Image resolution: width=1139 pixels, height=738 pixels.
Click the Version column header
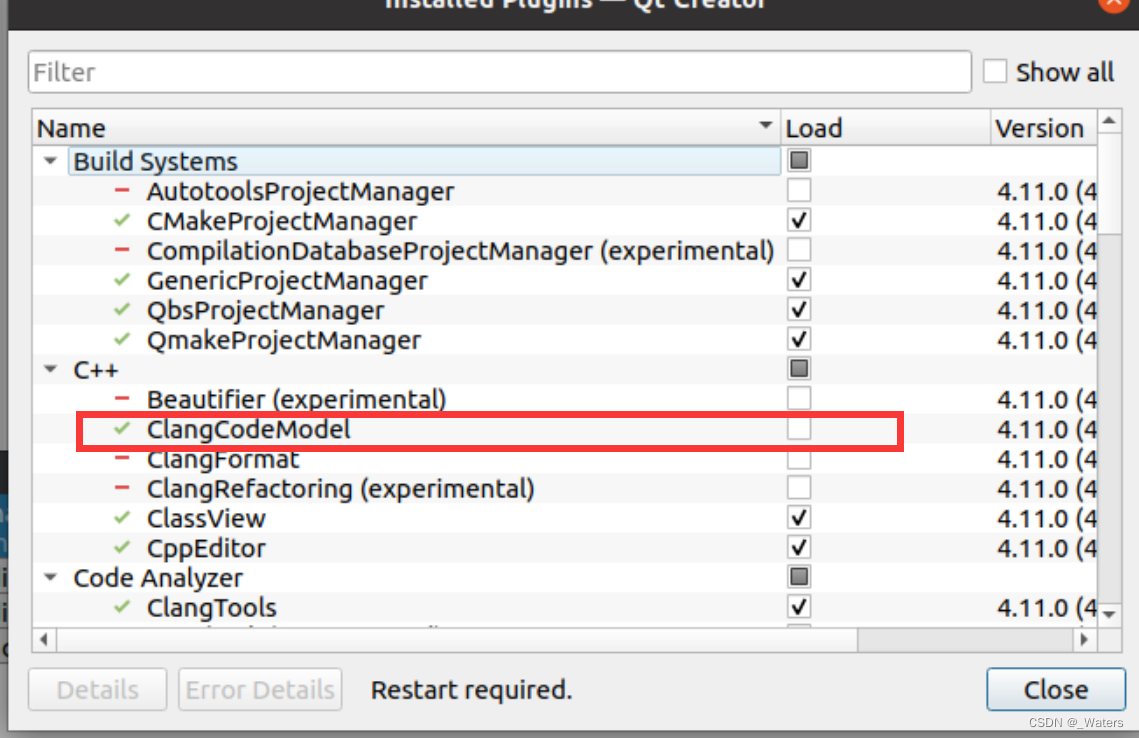[x=1044, y=128]
